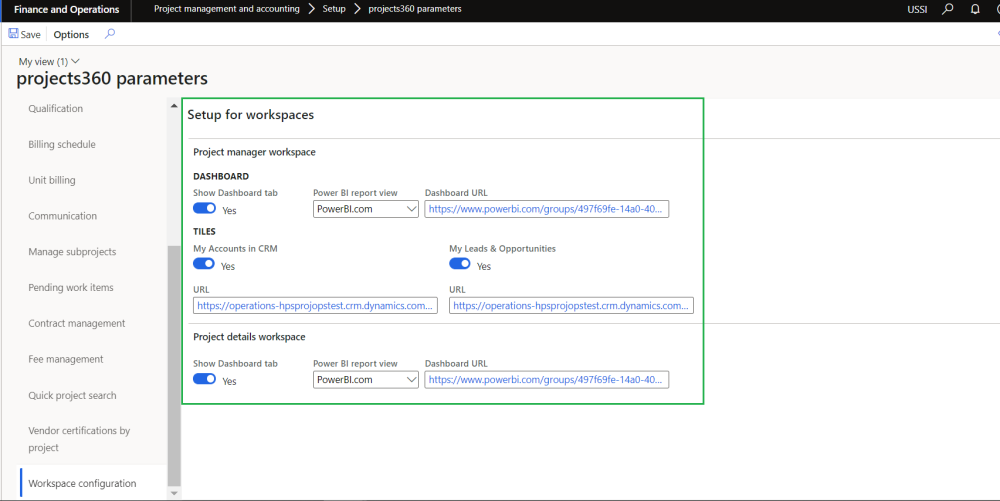Click projects360 parameters breadcrumb
This screenshot has height=501, width=1000.
pyautogui.click(x=415, y=9)
